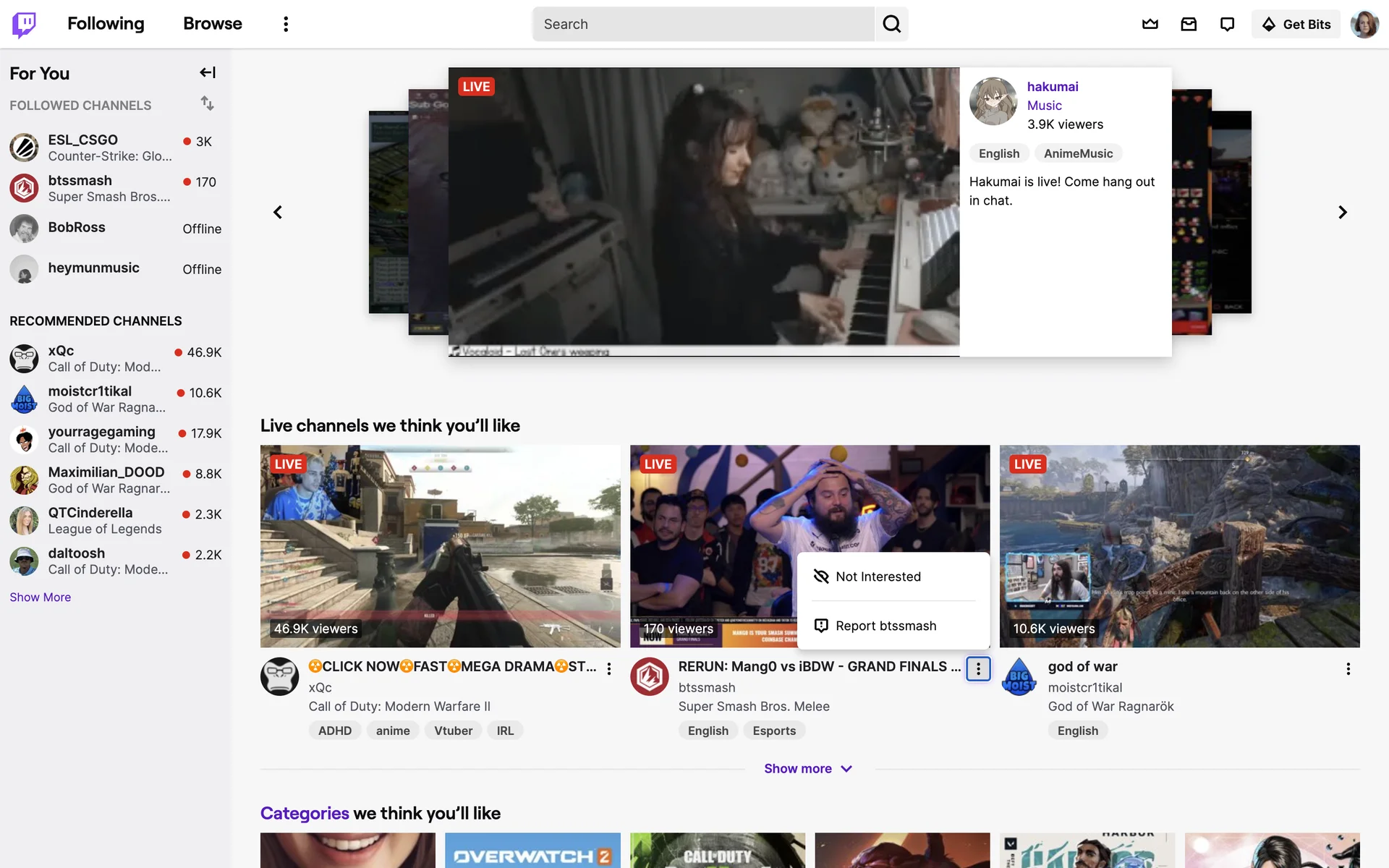Go to next carousel stream
1389x868 pixels.
click(x=1342, y=212)
